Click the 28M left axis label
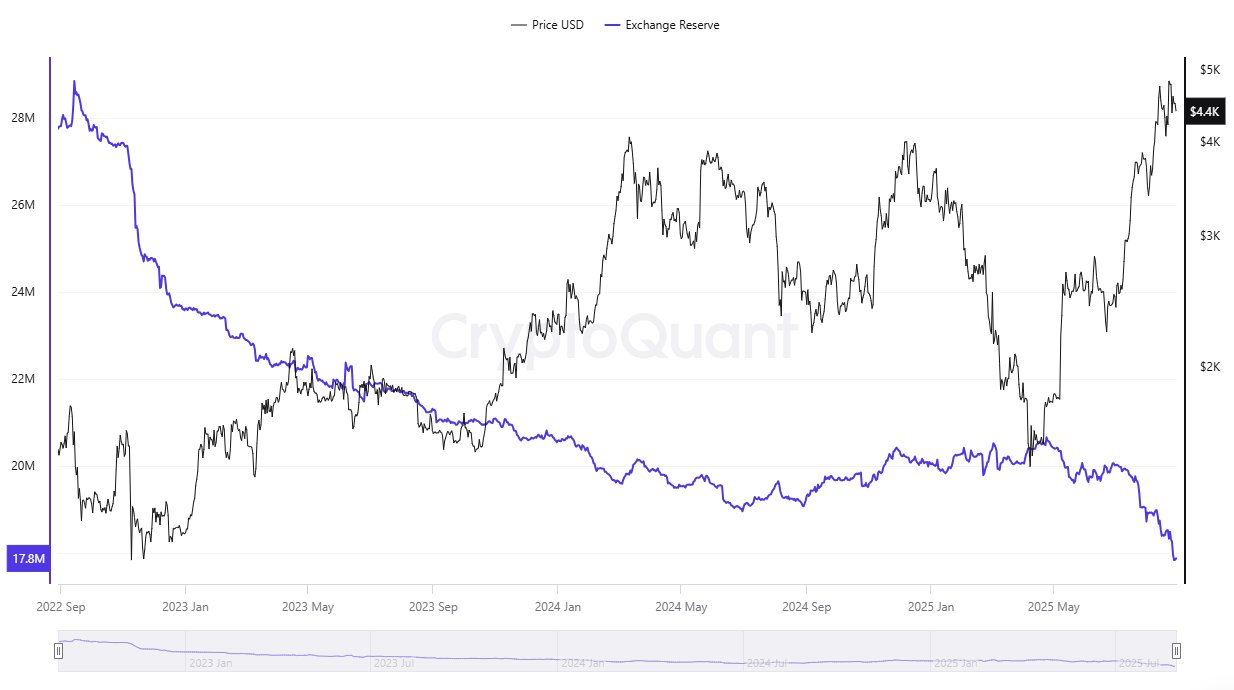This screenshot has height=690, width=1234. [x=24, y=118]
